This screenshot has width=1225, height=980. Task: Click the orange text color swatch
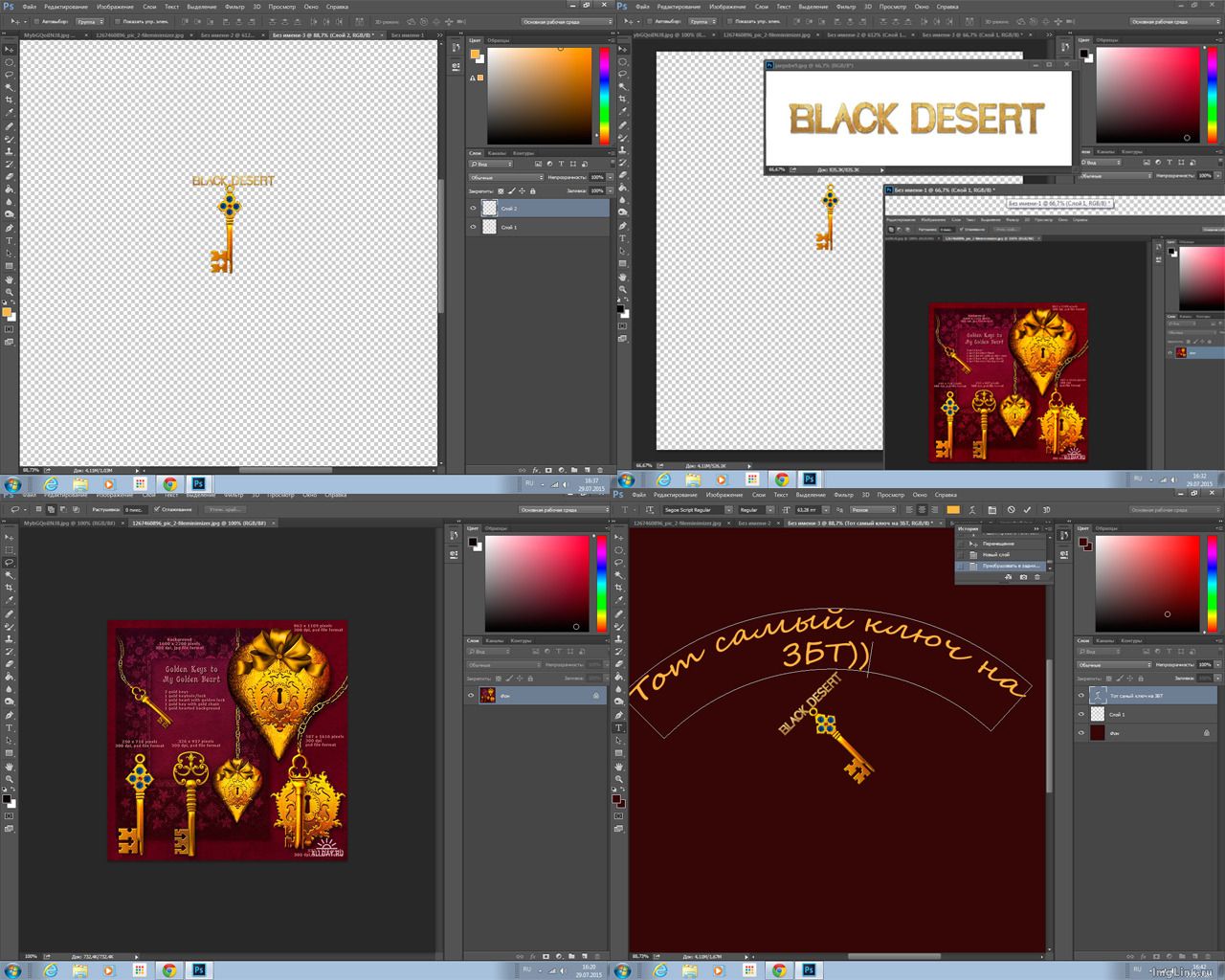tap(953, 510)
